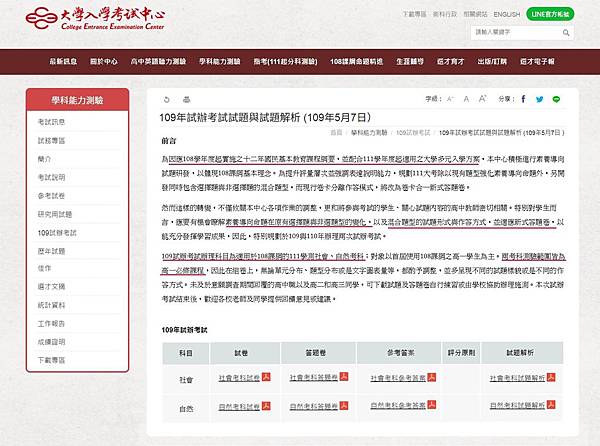Click the PDF icon beside 社會考科試卷
The height and width of the screenshot is (446, 600).
click(266, 377)
